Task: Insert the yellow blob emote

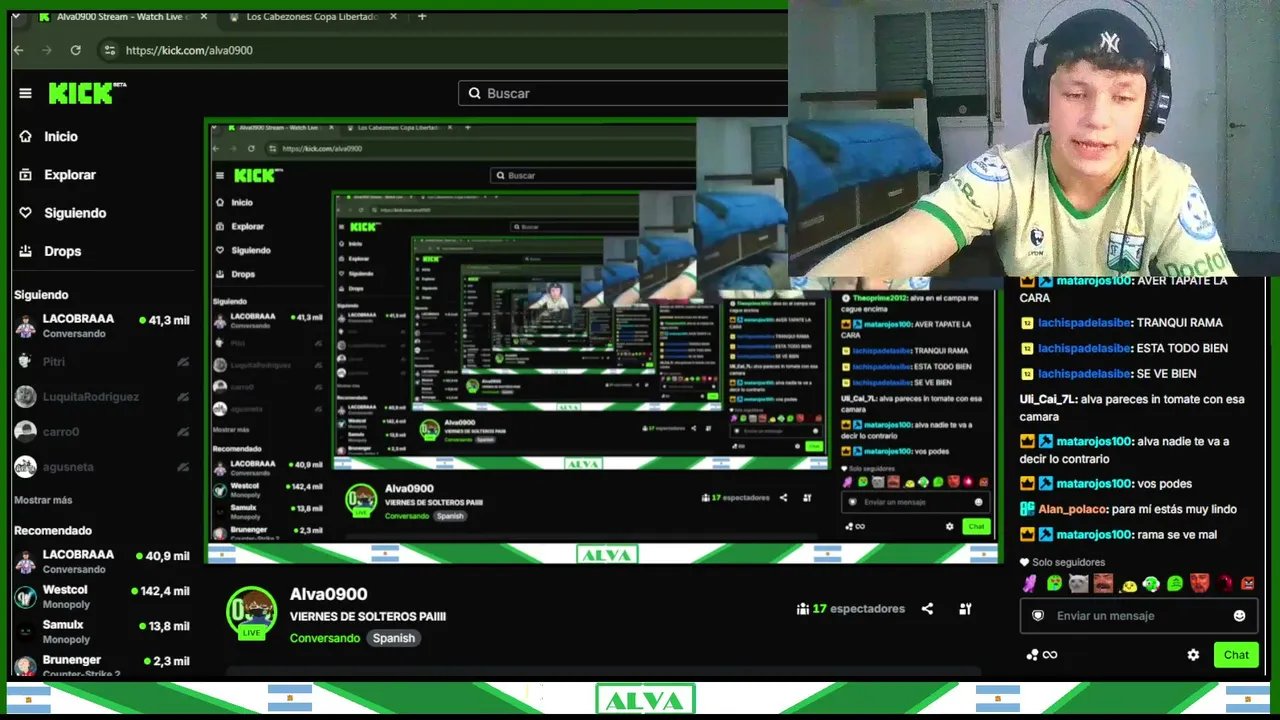Action: pyautogui.click(x=1127, y=584)
